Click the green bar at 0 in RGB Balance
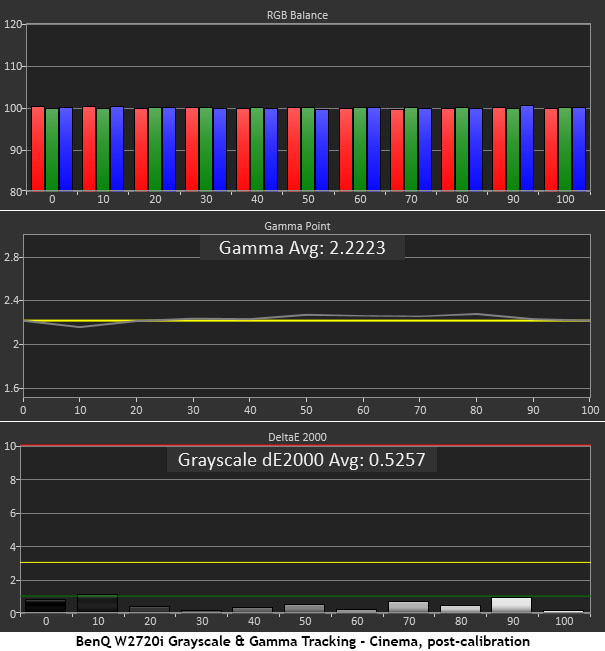Screen dimensions: 605x651 click(52, 150)
